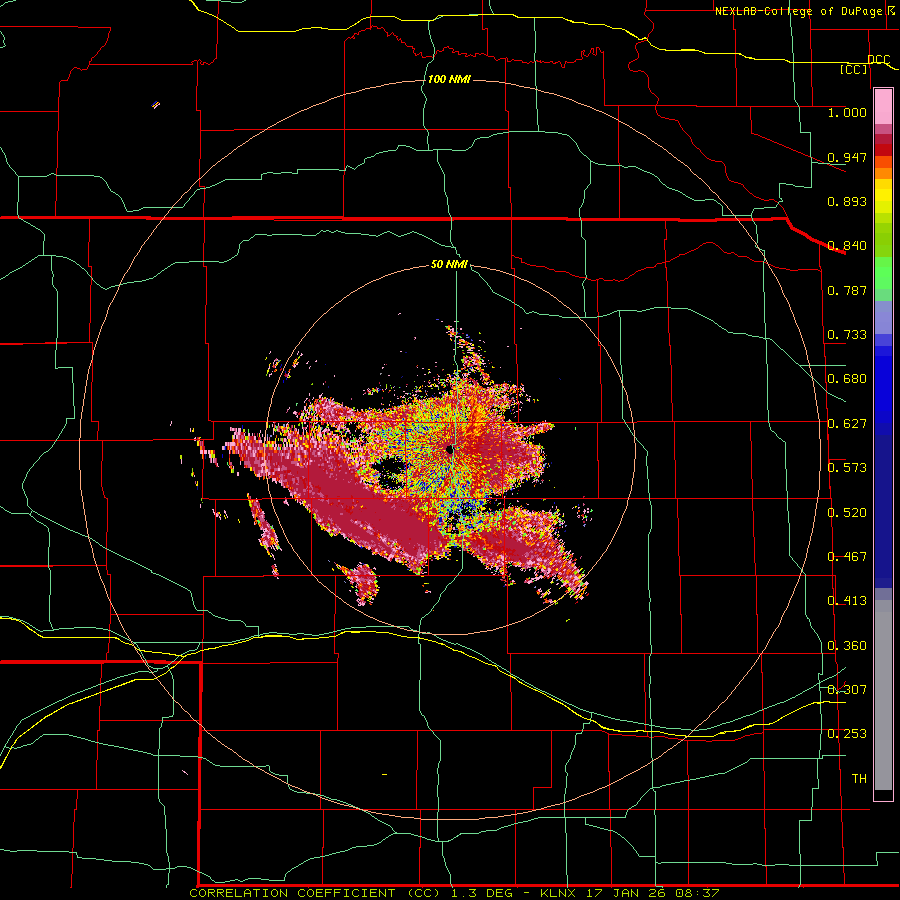Click the 0.893 color scale value
The height and width of the screenshot is (900, 900).
coord(847,201)
